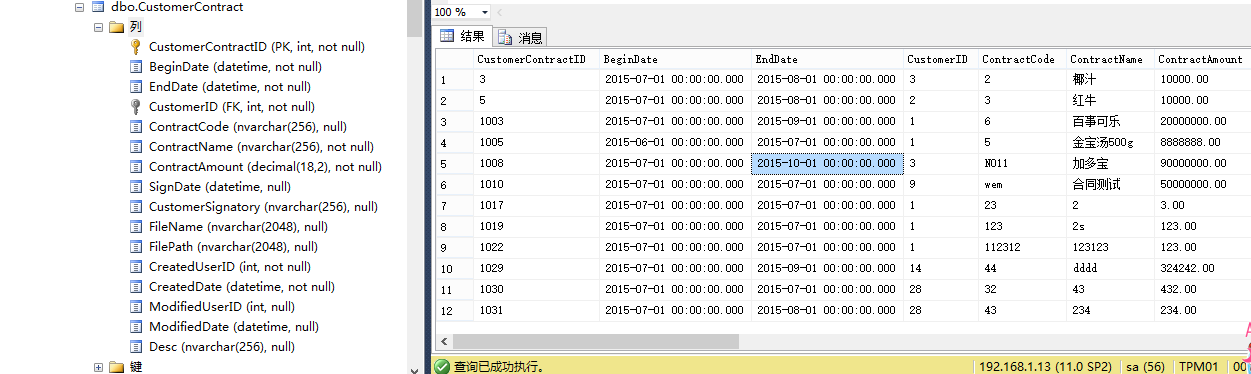Click the highlighted 2015-10-01 EndDate cell
This screenshot has width=1251, height=374.
(x=827, y=163)
